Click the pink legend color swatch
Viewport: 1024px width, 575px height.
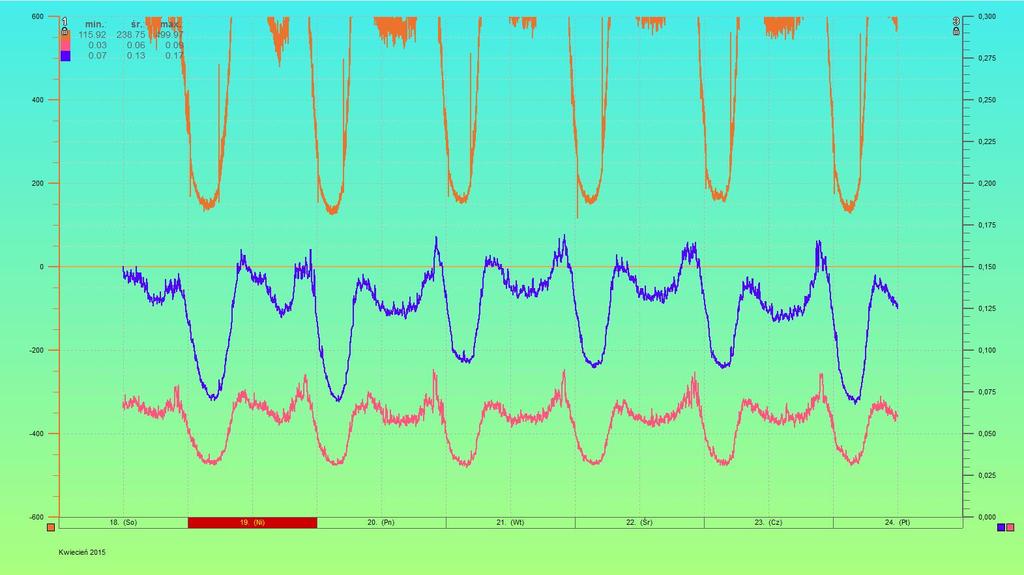pyautogui.click(x=65, y=45)
